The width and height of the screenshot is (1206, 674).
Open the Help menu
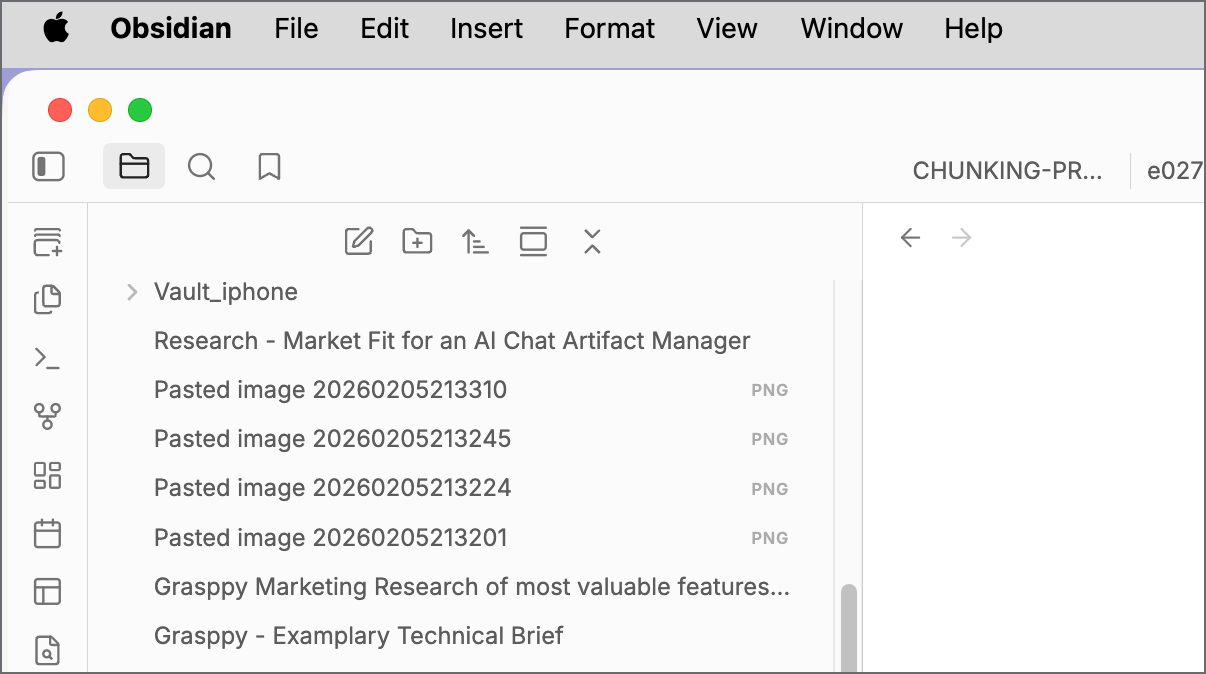(x=973, y=28)
